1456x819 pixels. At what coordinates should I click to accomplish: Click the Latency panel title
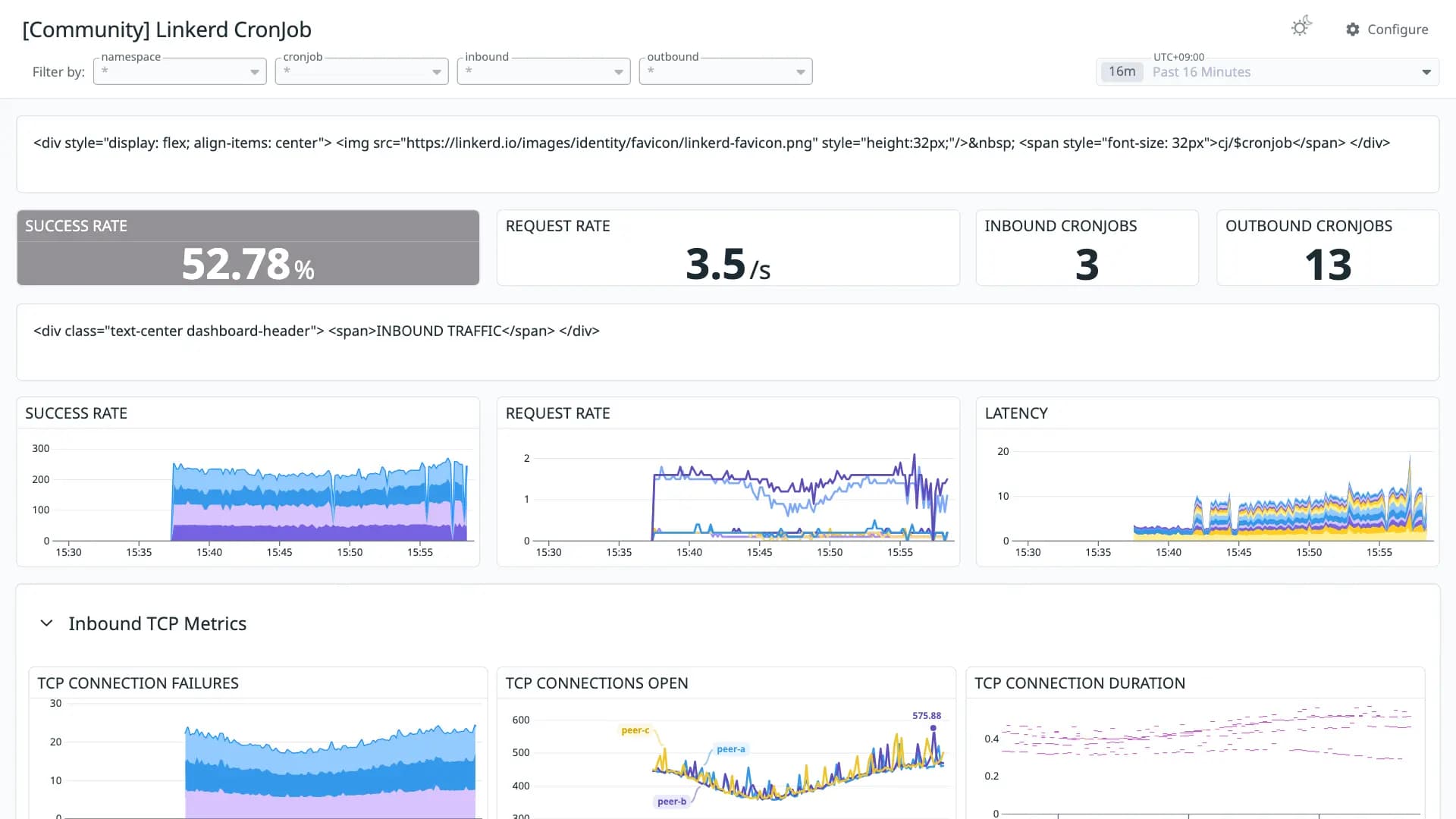pyautogui.click(x=1016, y=413)
